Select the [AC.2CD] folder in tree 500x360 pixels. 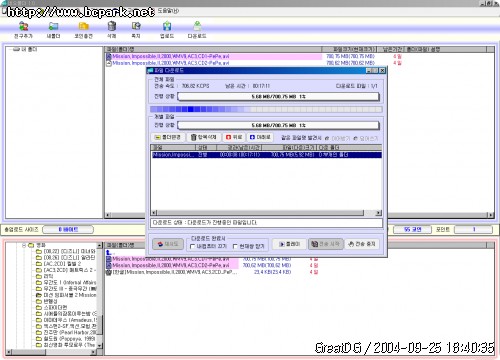(62, 264)
